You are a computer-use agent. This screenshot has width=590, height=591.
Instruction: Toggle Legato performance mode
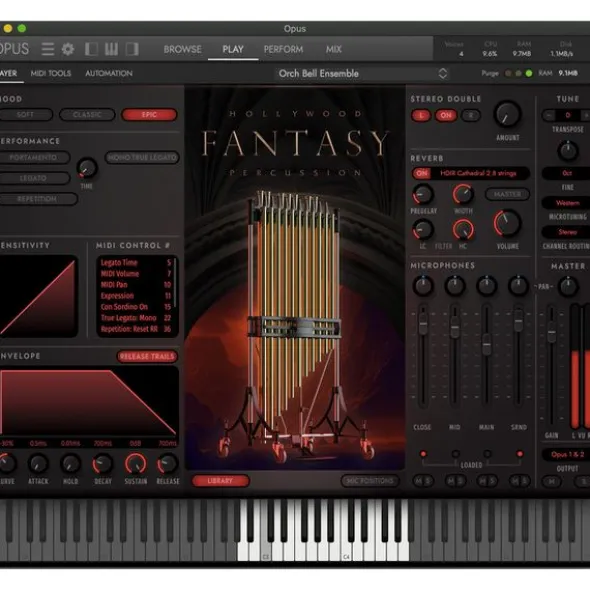point(34,178)
